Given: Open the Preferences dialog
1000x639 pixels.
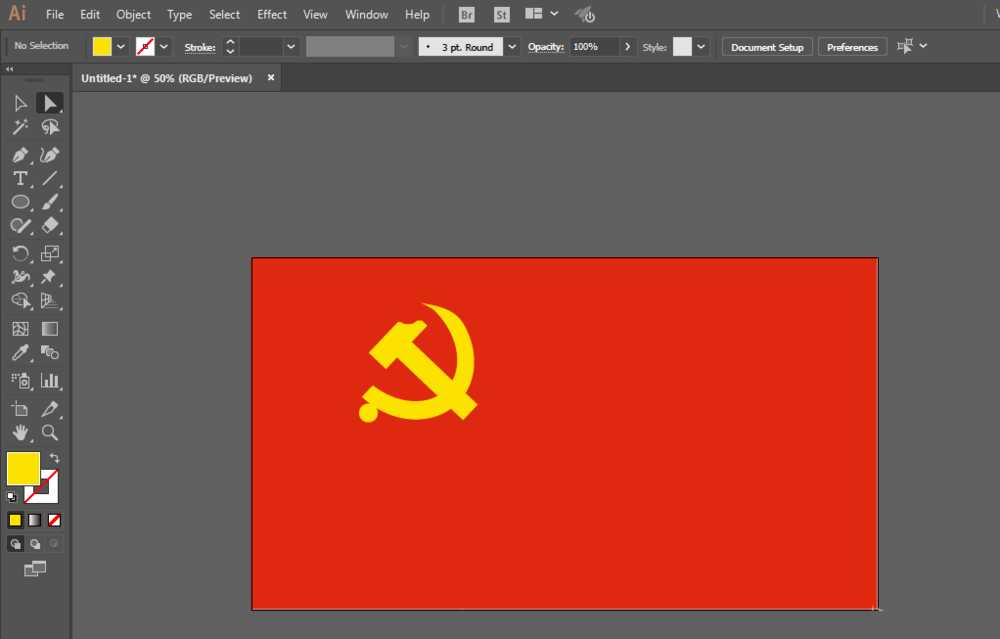Looking at the screenshot, I should pos(852,46).
